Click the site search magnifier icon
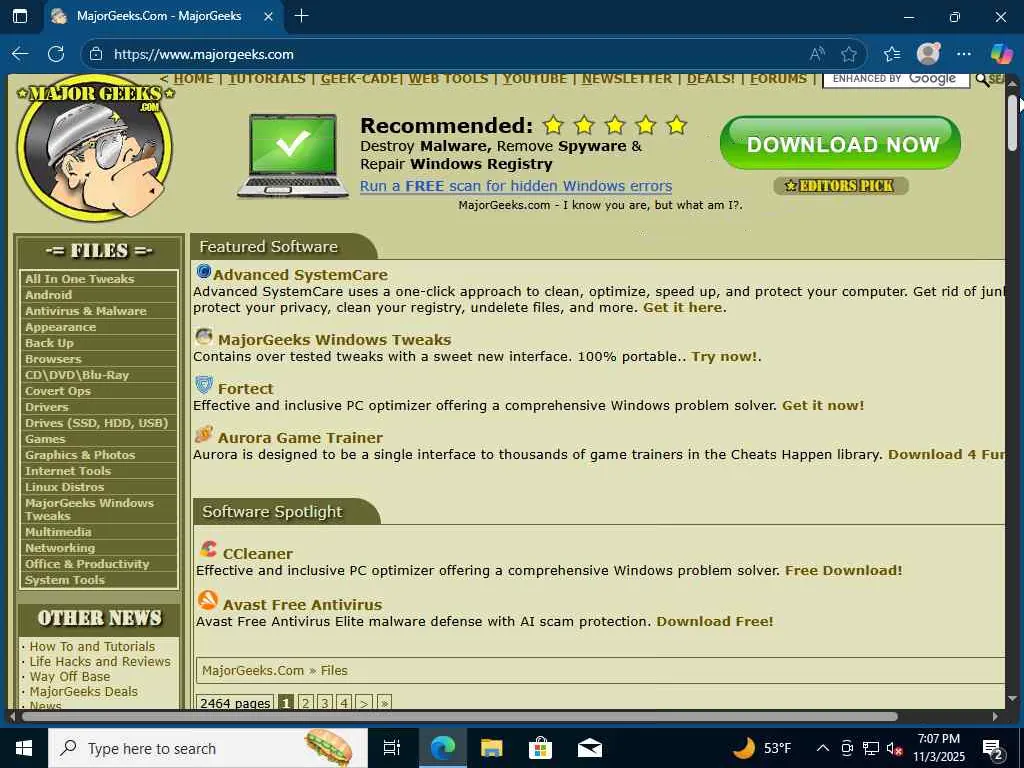Screen dimensions: 1024x768 (982, 80)
